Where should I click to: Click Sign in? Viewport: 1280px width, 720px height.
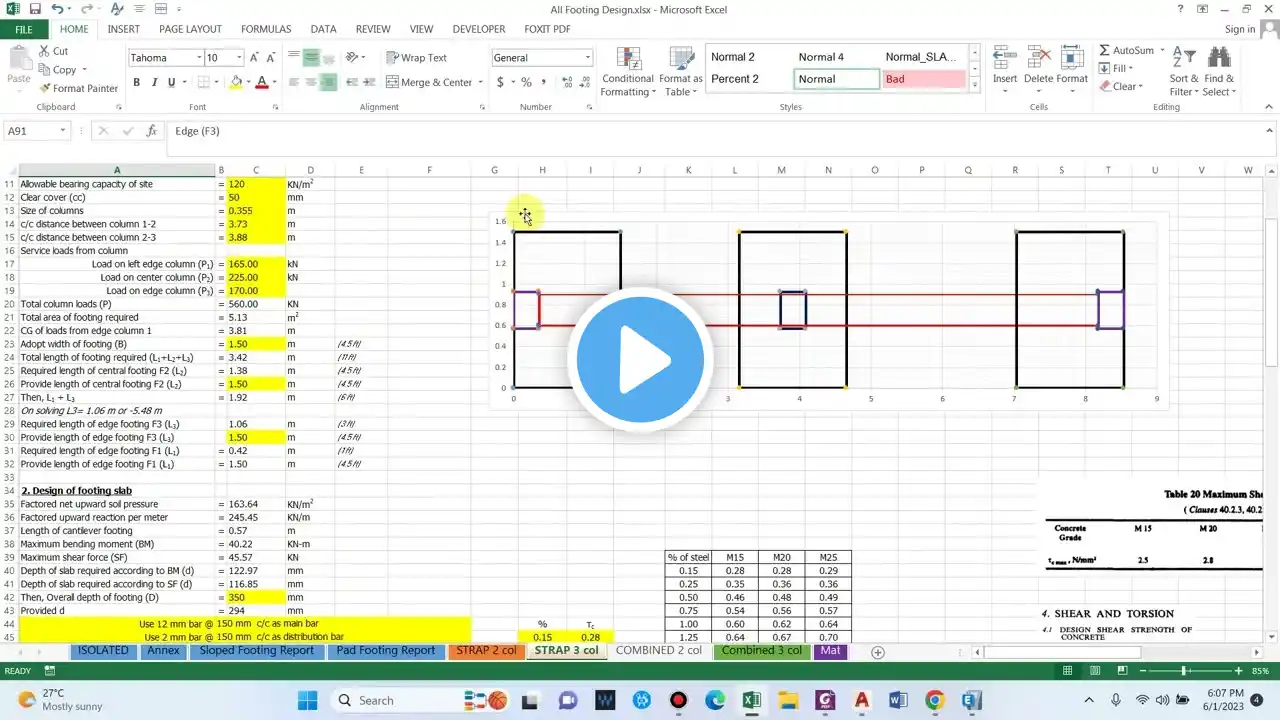(x=1240, y=29)
